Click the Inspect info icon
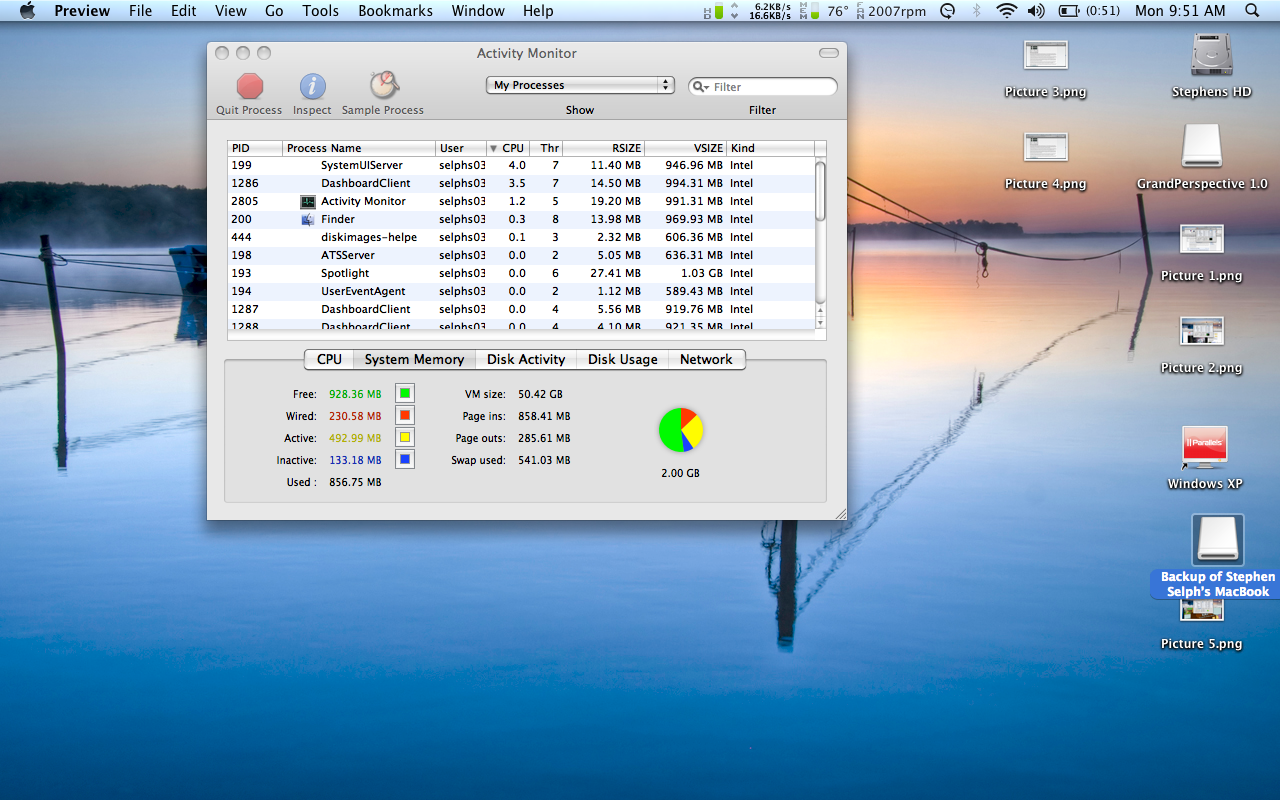Viewport: 1280px width, 800px height. (312, 86)
